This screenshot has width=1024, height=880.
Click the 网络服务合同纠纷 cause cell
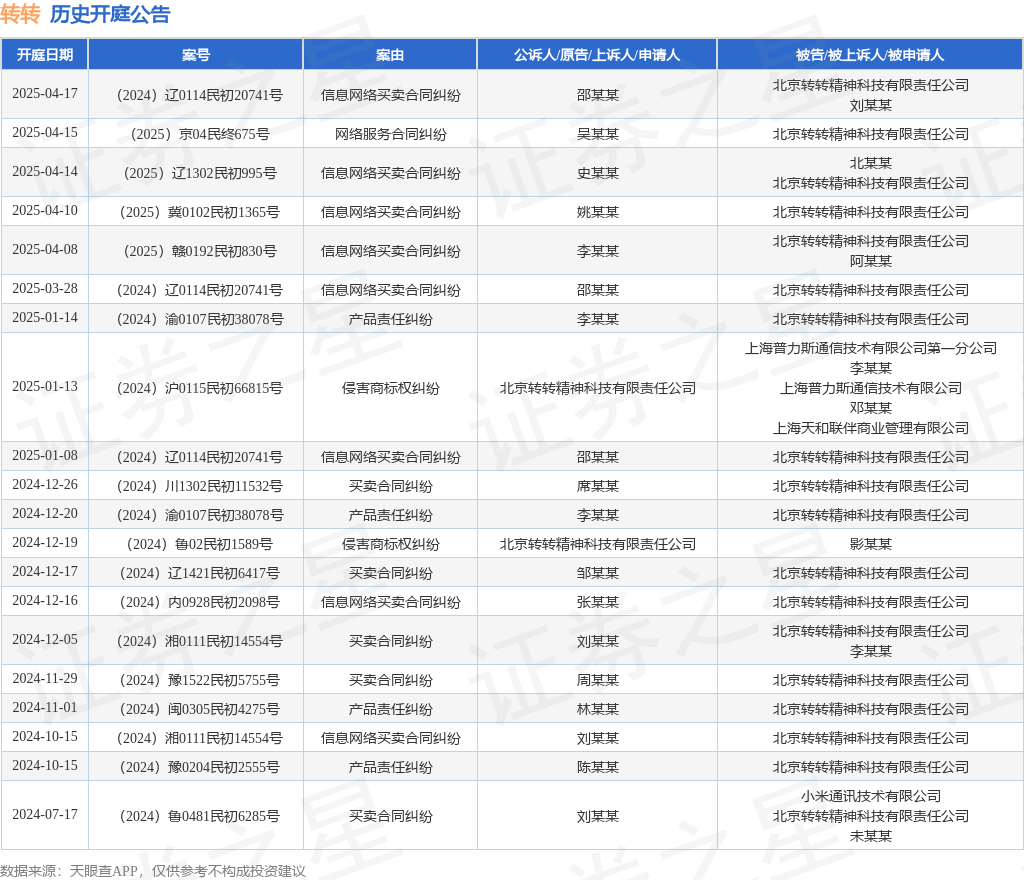pyautogui.click(x=391, y=134)
